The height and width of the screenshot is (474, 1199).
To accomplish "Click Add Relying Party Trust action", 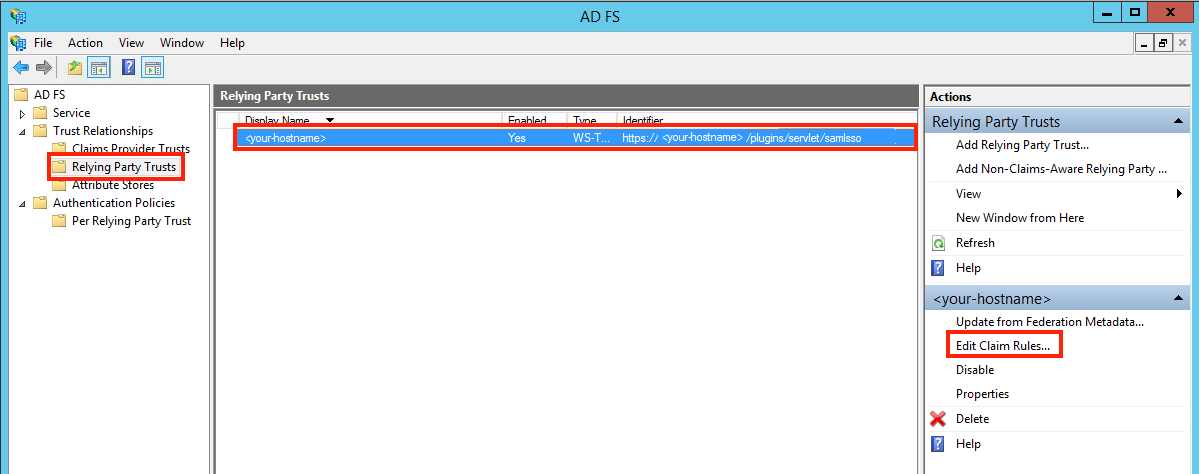I will (1022, 145).
